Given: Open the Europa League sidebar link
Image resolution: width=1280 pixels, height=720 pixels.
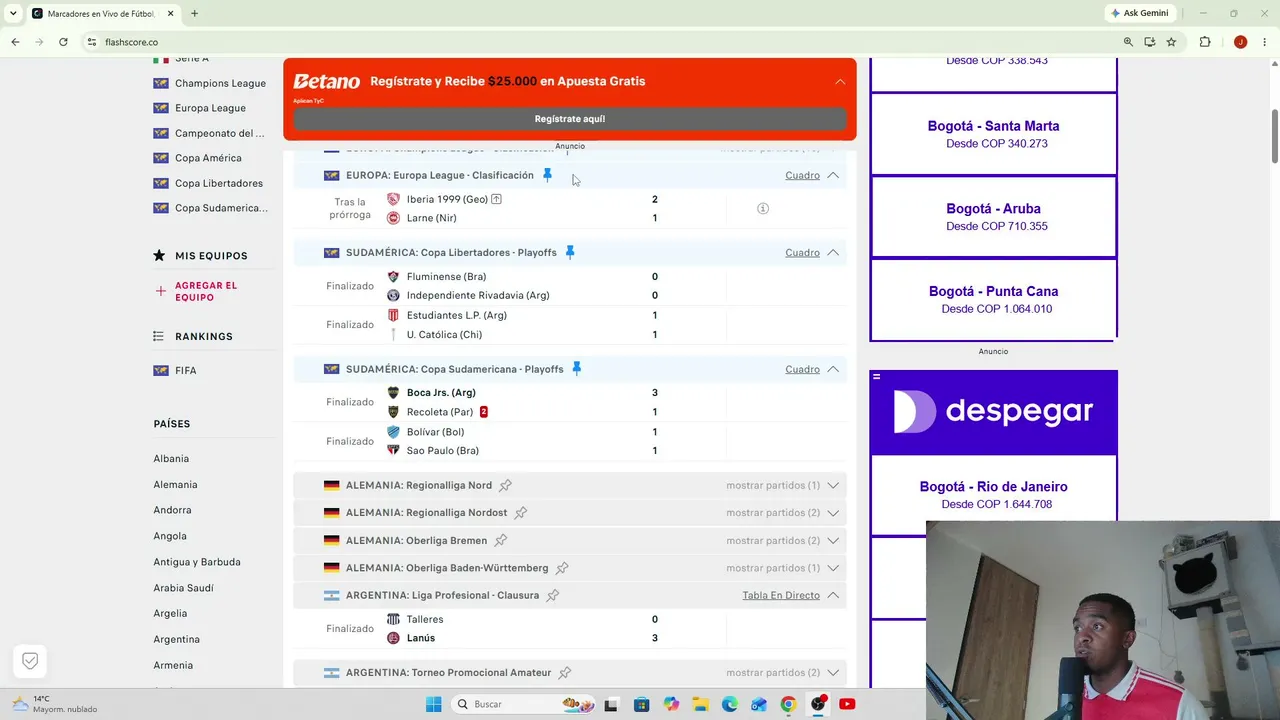Looking at the screenshot, I should pos(210,108).
